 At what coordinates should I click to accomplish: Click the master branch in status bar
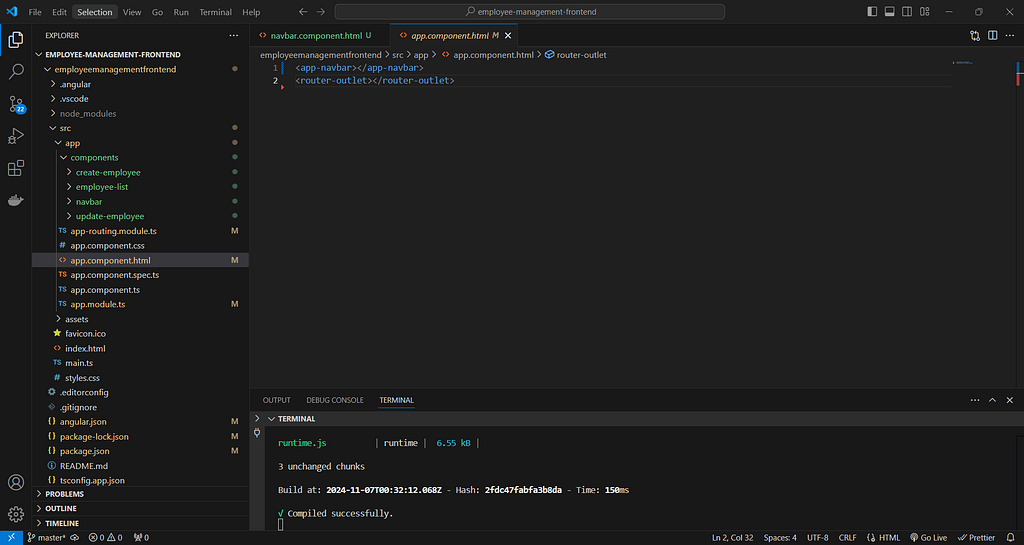click(46, 538)
